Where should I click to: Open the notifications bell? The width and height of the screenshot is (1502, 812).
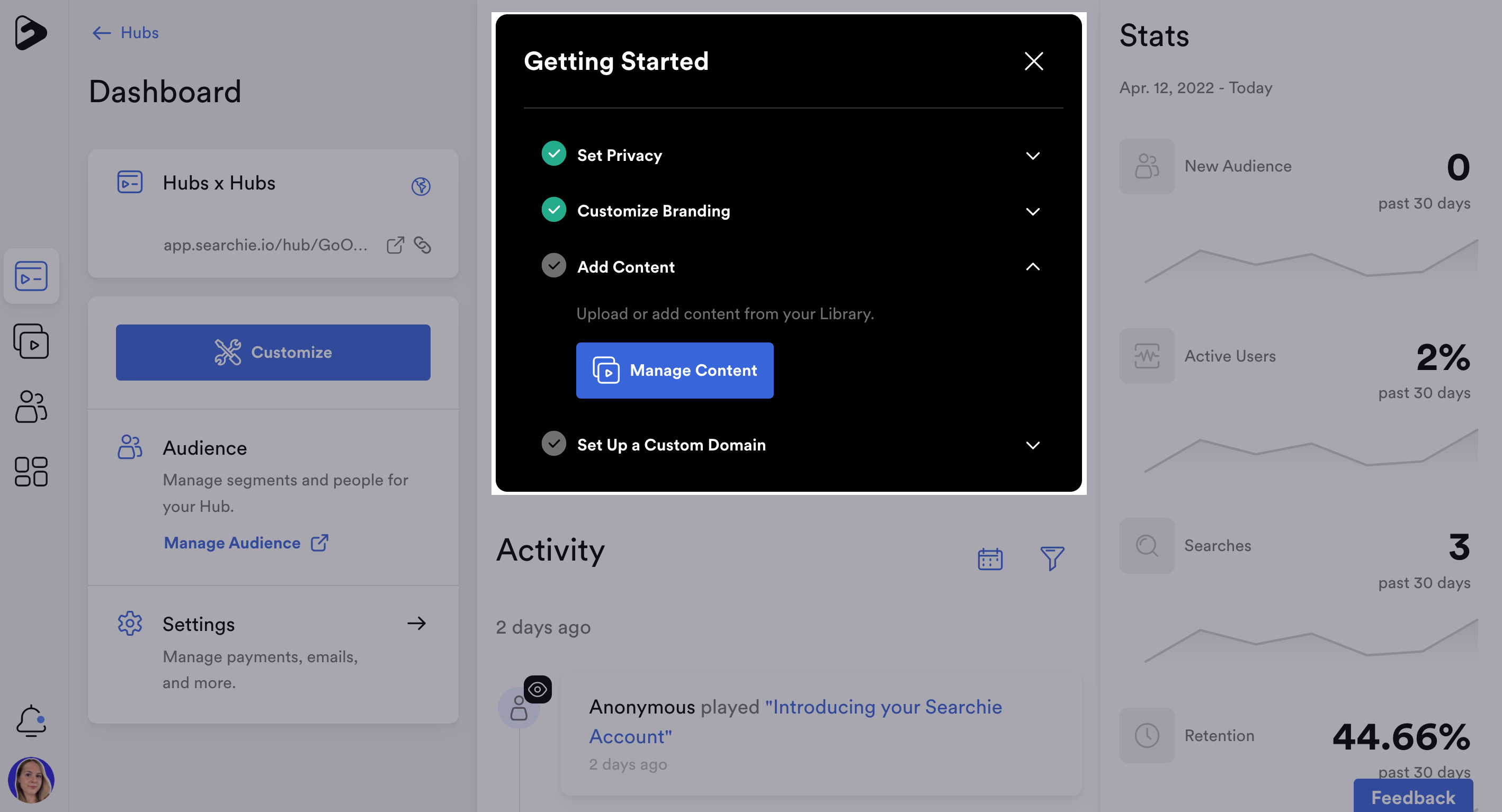tap(31, 721)
